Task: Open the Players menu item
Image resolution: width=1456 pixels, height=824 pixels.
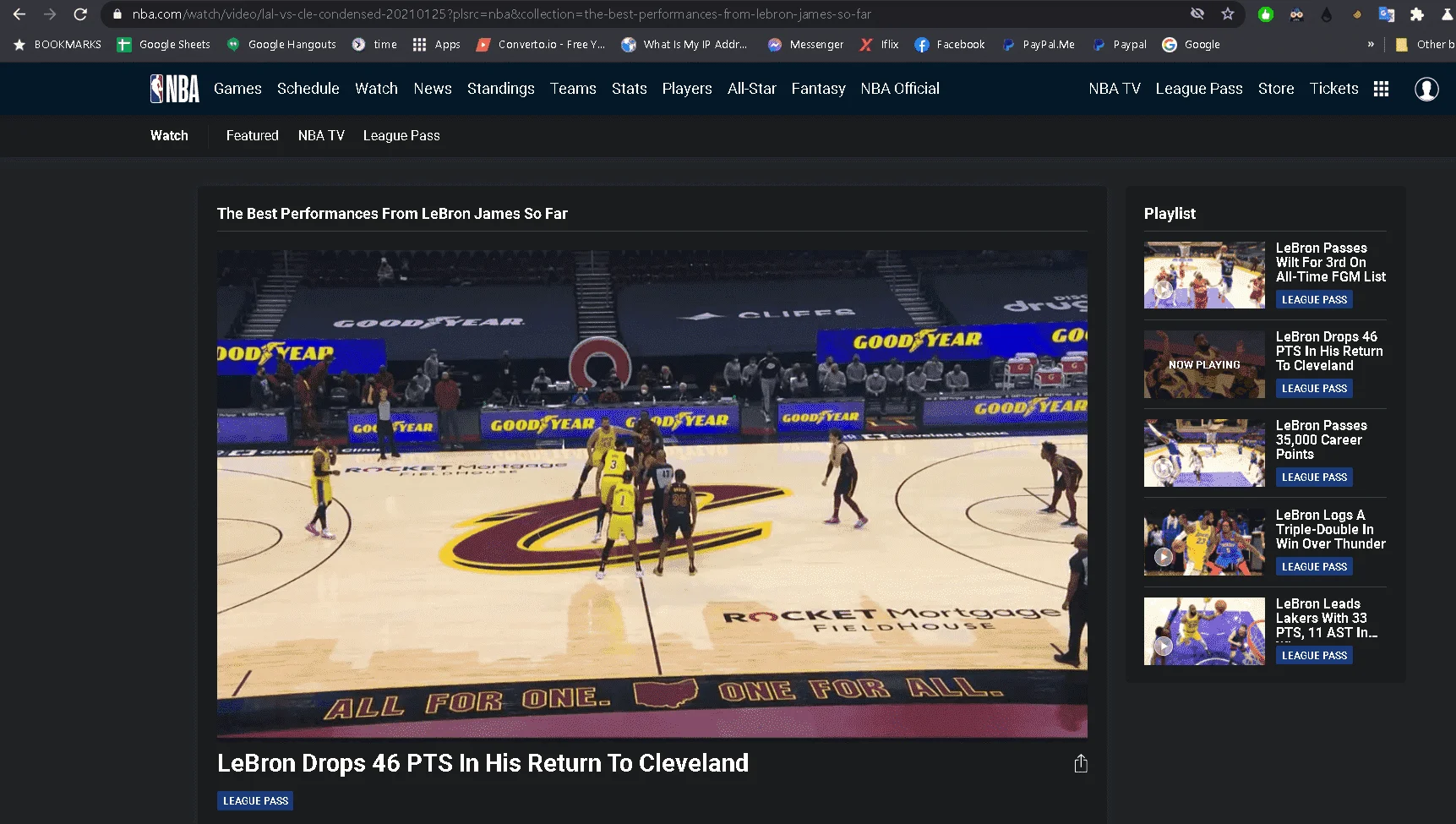Action: click(x=687, y=89)
